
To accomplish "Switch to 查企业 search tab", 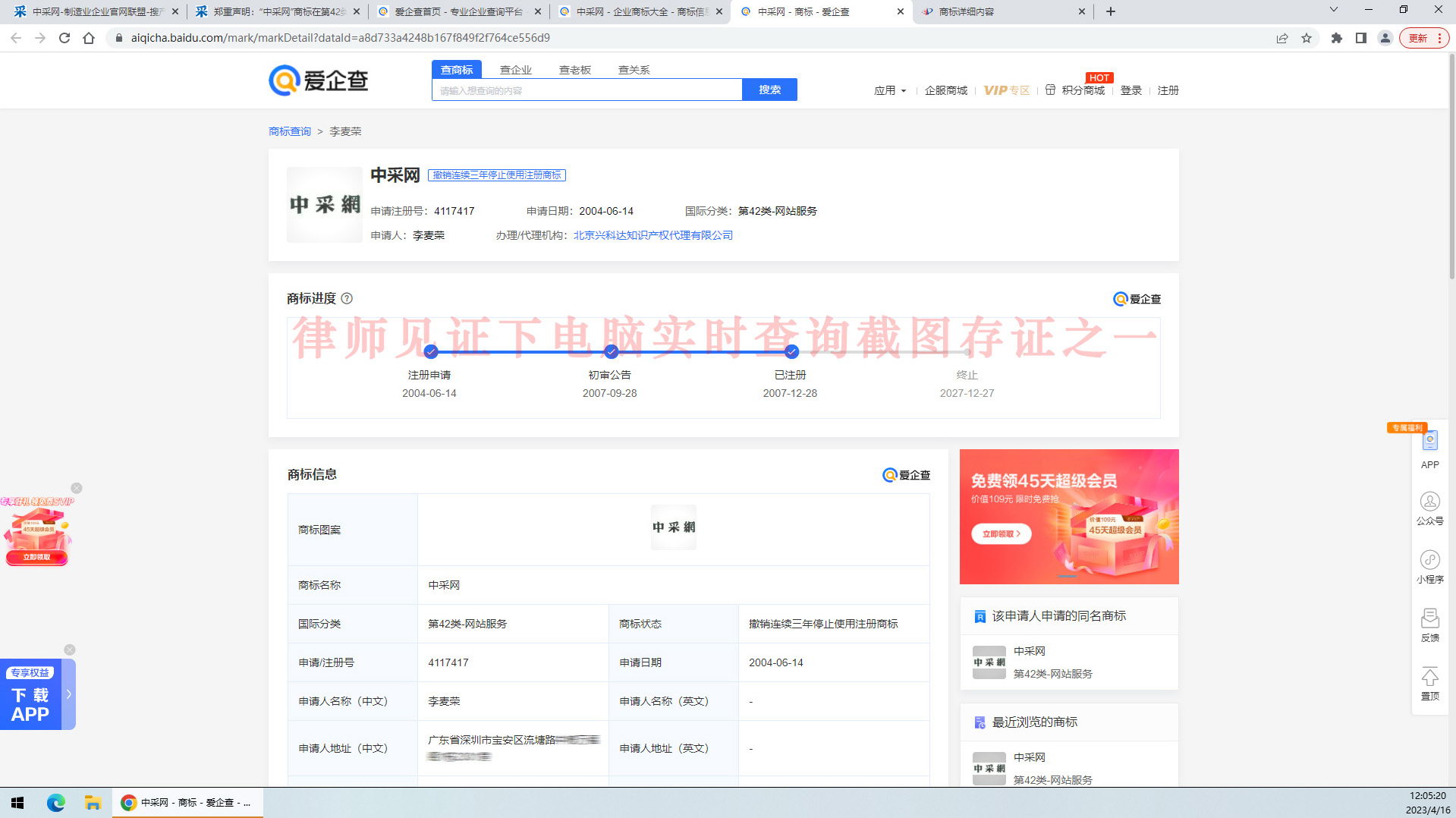I will click(x=515, y=70).
